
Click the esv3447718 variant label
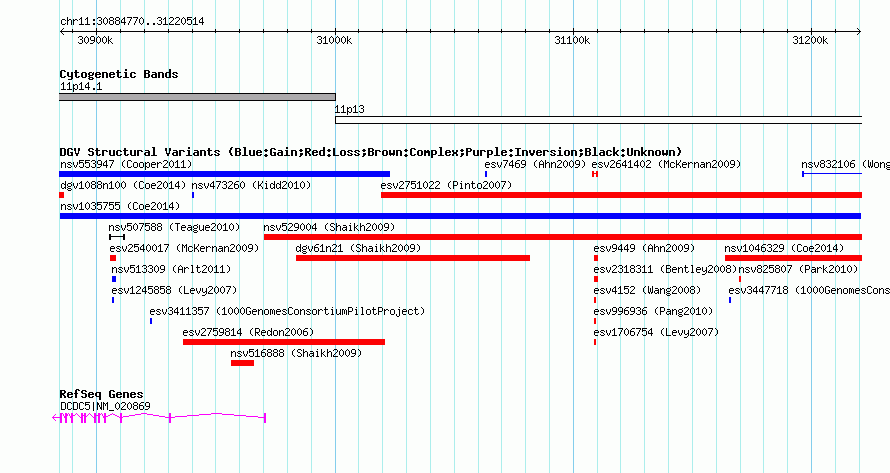[x=809, y=290]
